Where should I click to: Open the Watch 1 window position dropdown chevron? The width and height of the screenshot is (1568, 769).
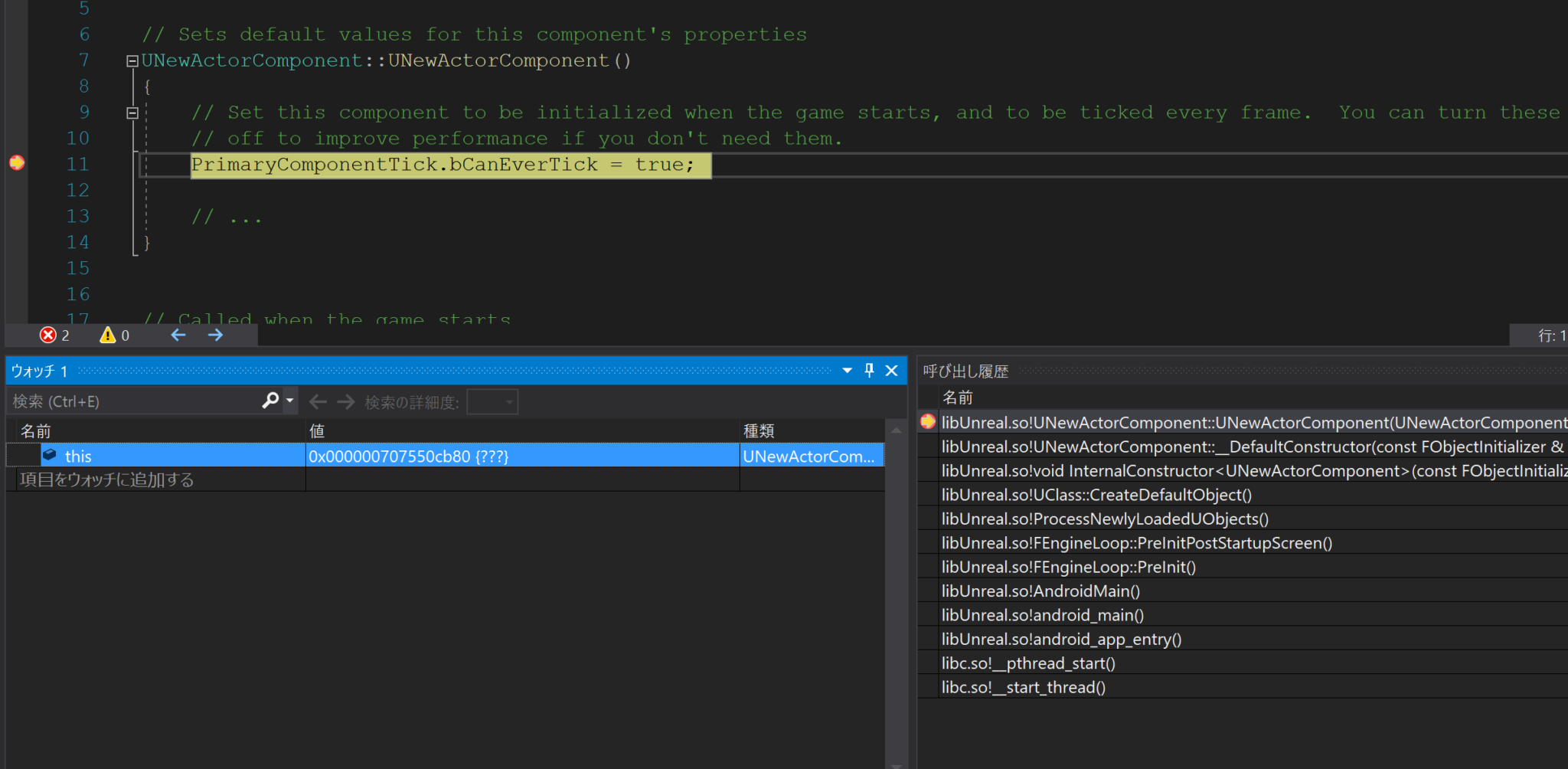(847, 370)
